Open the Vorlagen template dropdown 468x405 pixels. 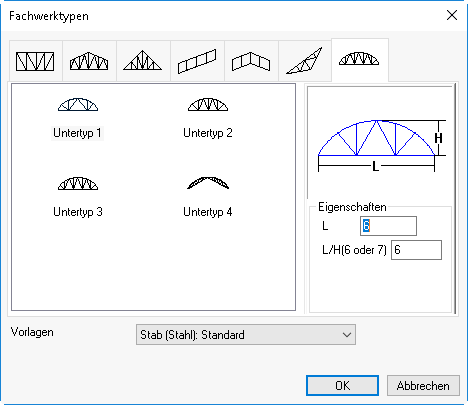tap(246, 334)
